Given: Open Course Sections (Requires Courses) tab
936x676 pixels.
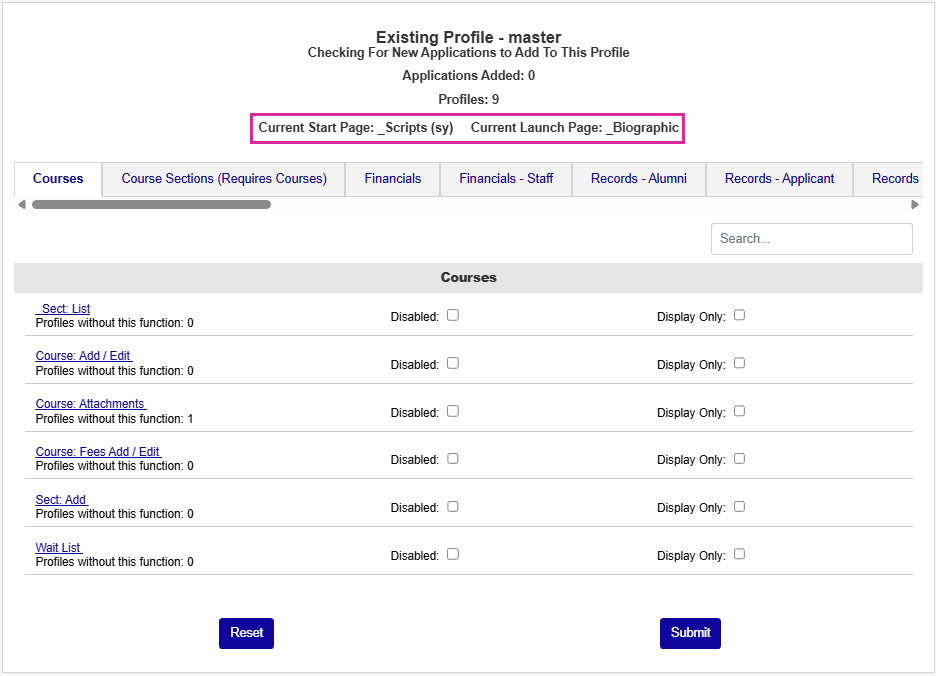Looking at the screenshot, I should [224, 179].
